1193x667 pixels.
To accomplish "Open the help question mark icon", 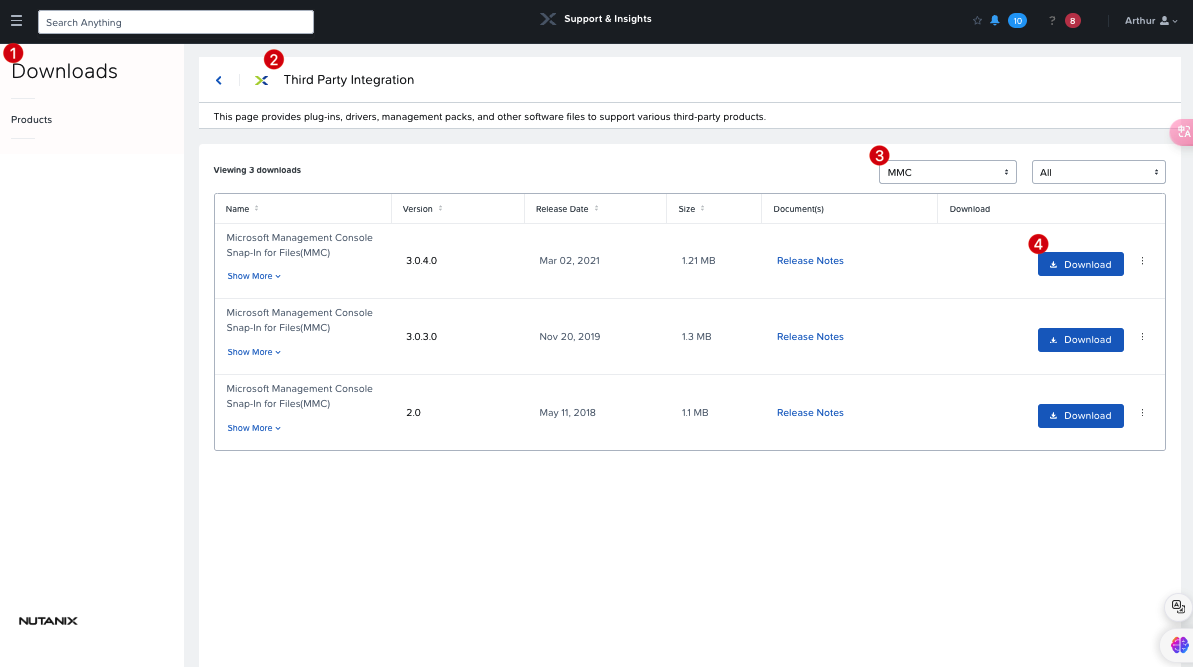I will tap(1052, 21).
